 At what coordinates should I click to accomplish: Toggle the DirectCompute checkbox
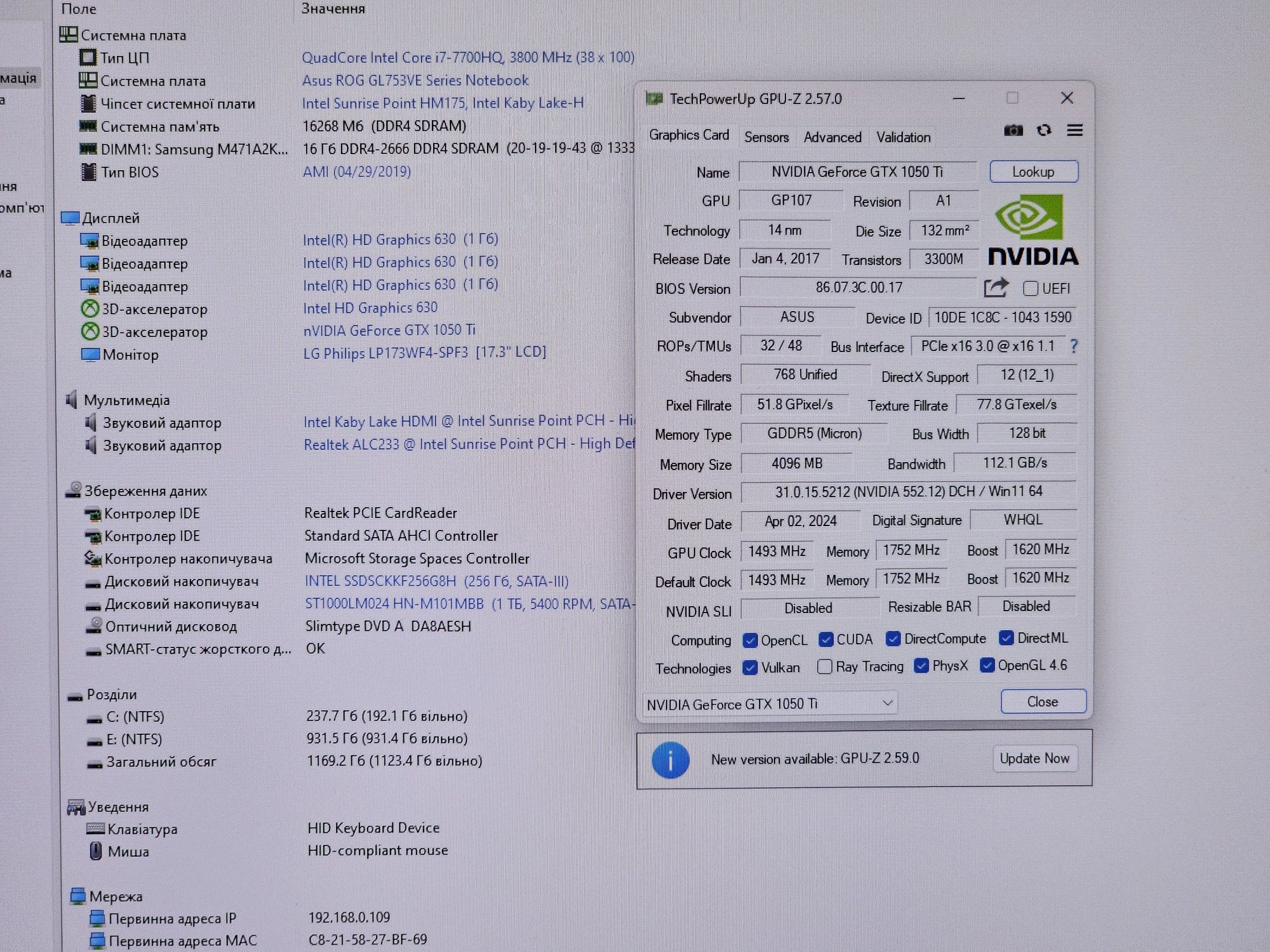[893, 638]
